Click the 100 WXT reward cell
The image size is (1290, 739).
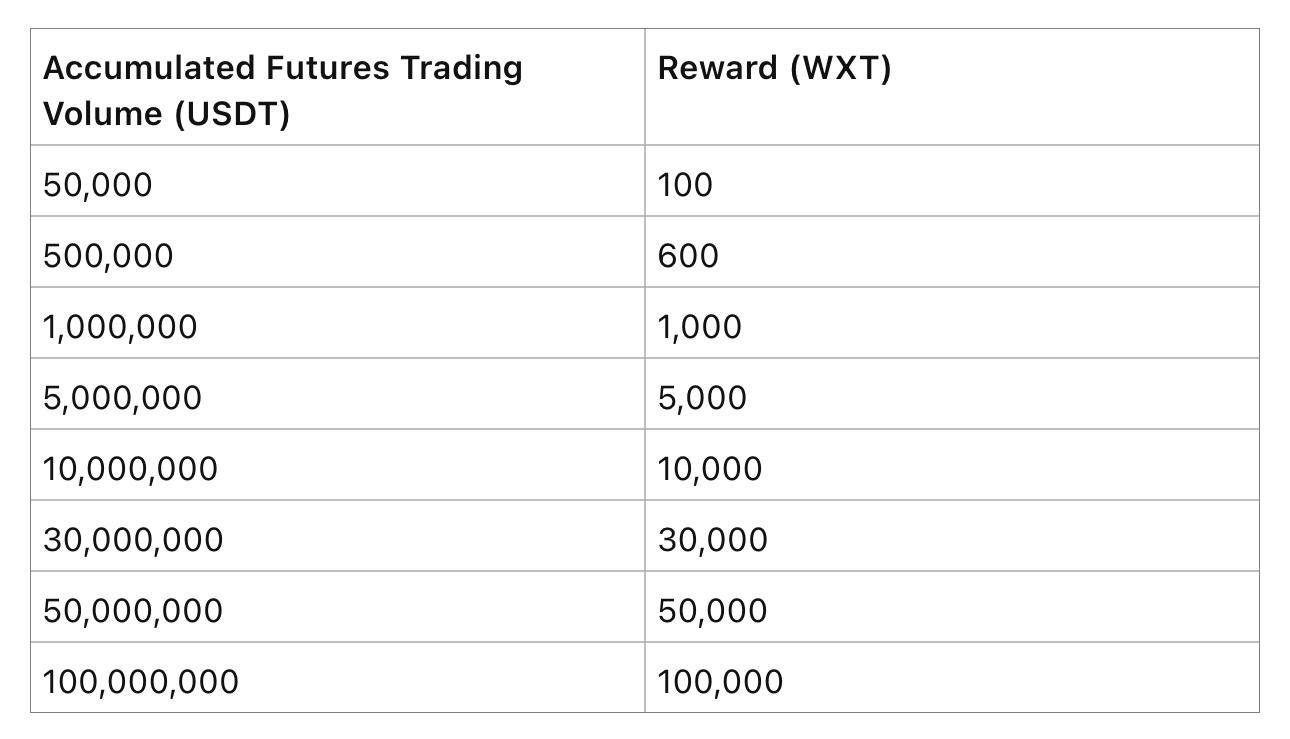[x=952, y=181]
